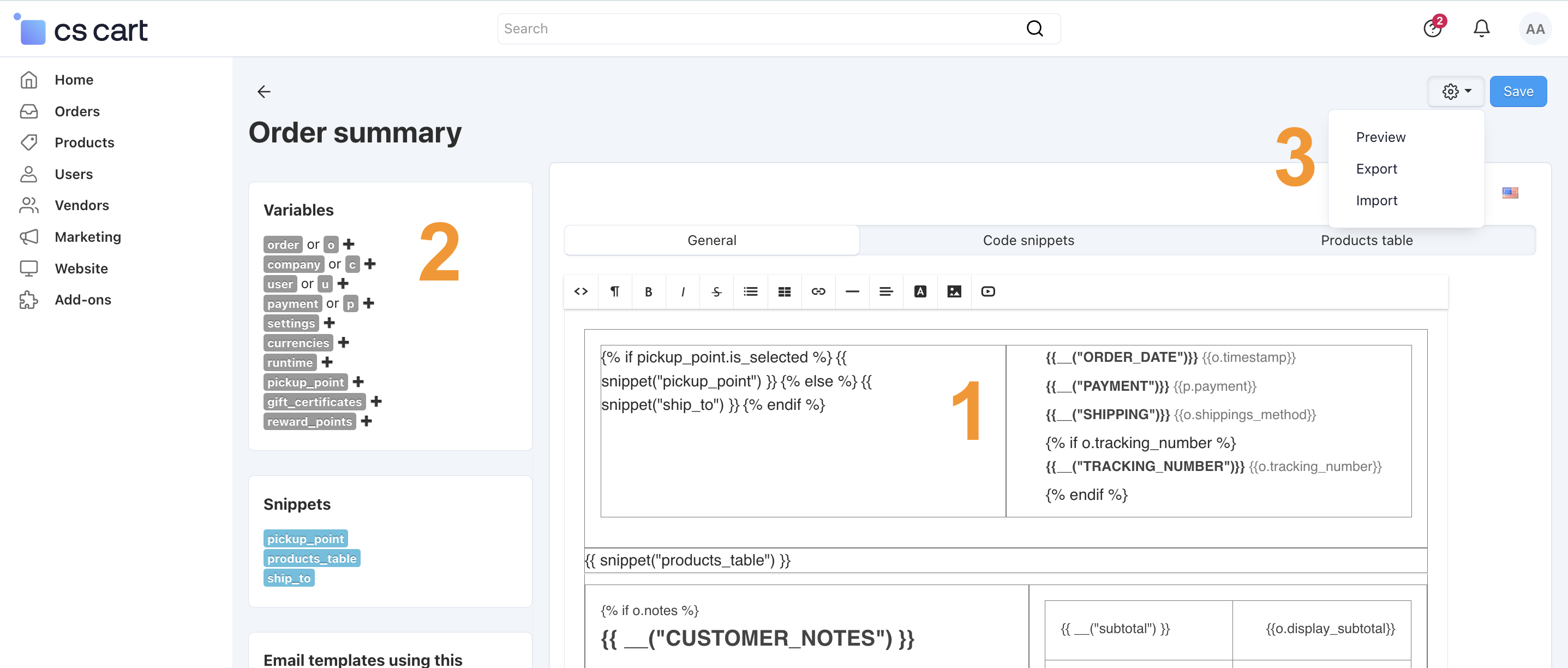Switch to the General tab
Viewport: 1568px width, 668px height.
pyautogui.click(x=711, y=241)
